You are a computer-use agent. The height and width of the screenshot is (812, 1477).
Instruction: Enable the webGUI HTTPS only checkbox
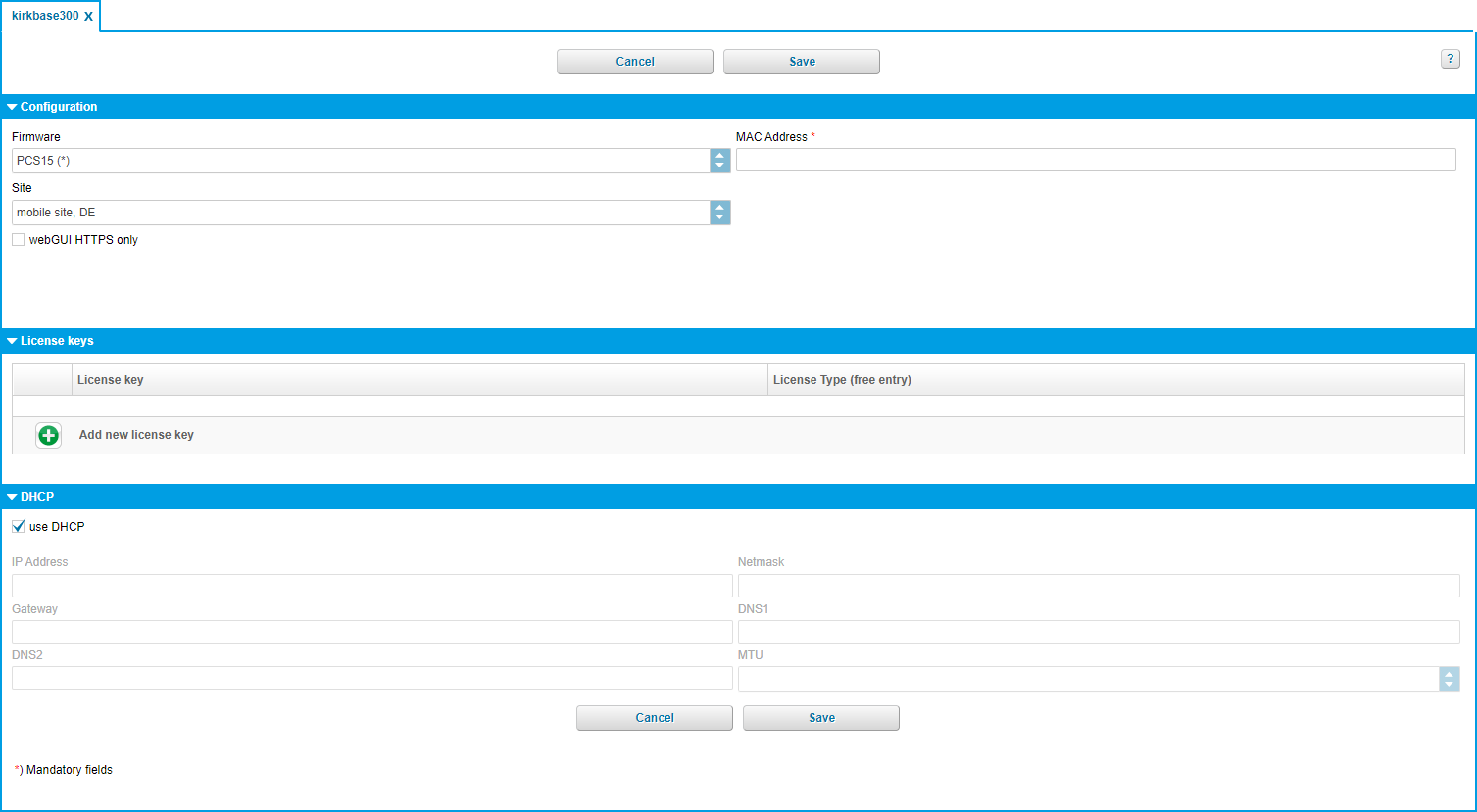point(19,240)
